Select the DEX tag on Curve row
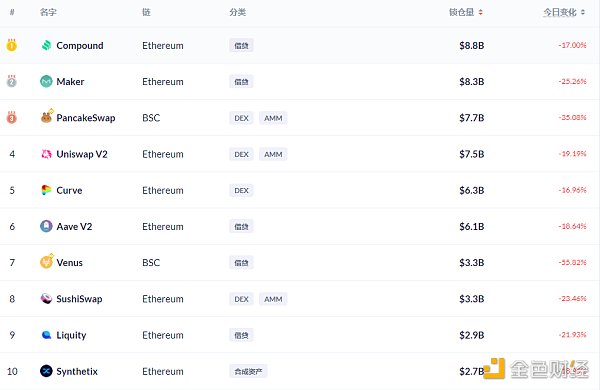Viewport: 600px width, 390px height. [241, 190]
